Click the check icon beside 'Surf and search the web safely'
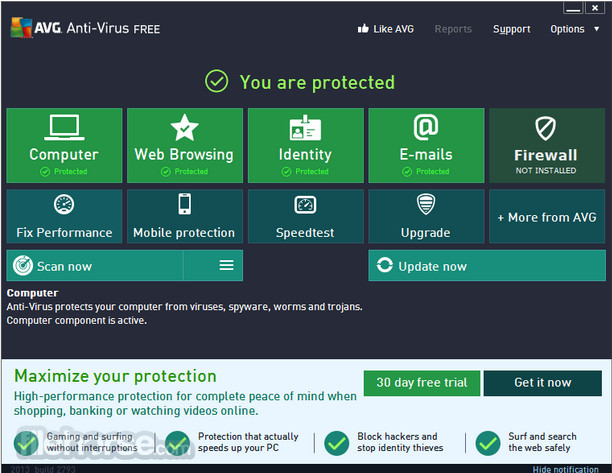 point(487,443)
